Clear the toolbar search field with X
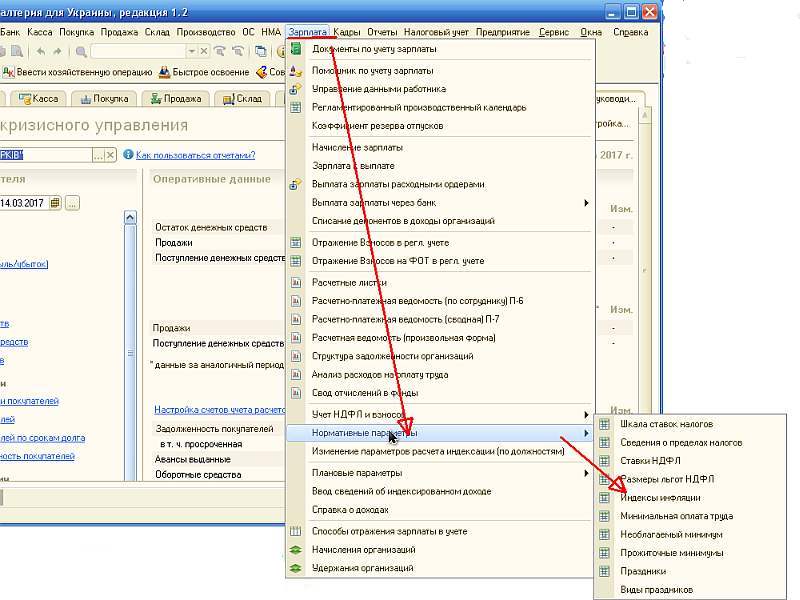Image resolution: width=800 pixels, height=600 pixels. [204, 51]
